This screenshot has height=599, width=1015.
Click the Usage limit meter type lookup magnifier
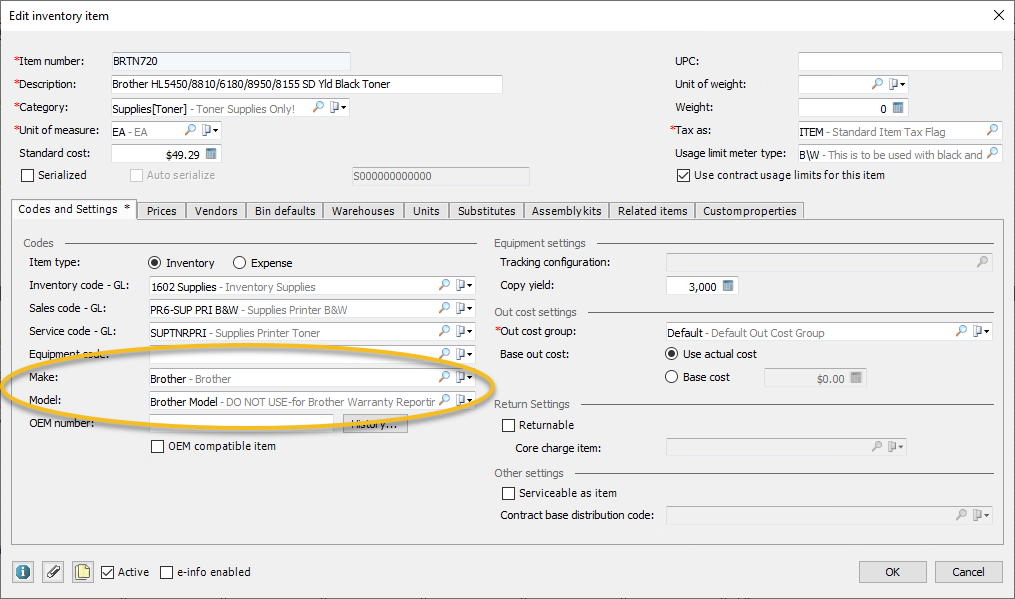tap(992, 153)
